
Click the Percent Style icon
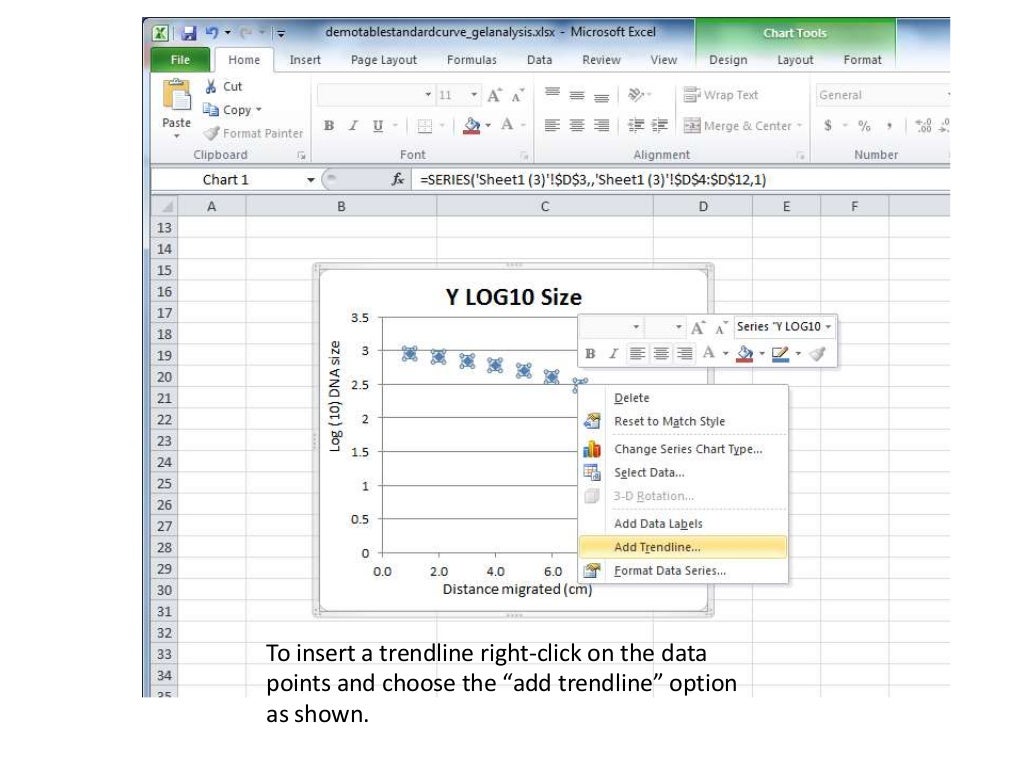[865, 125]
